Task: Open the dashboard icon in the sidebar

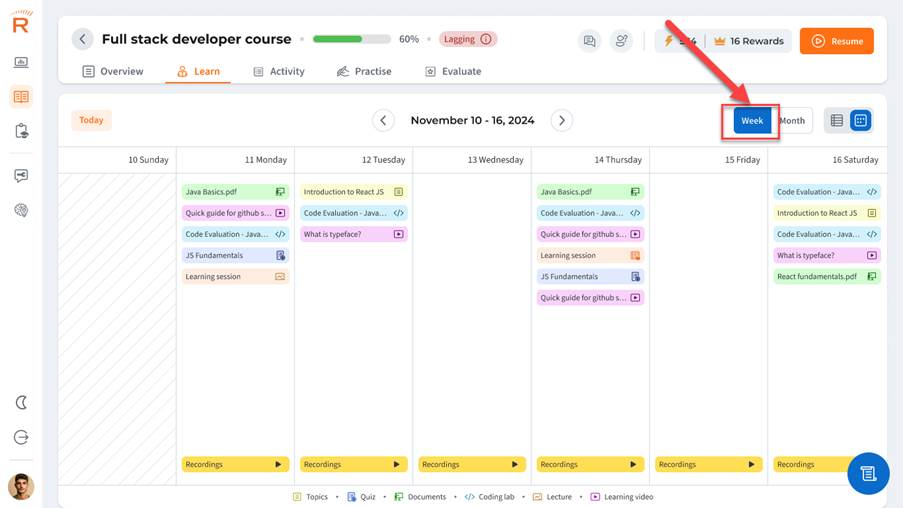Action: click(x=21, y=62)
